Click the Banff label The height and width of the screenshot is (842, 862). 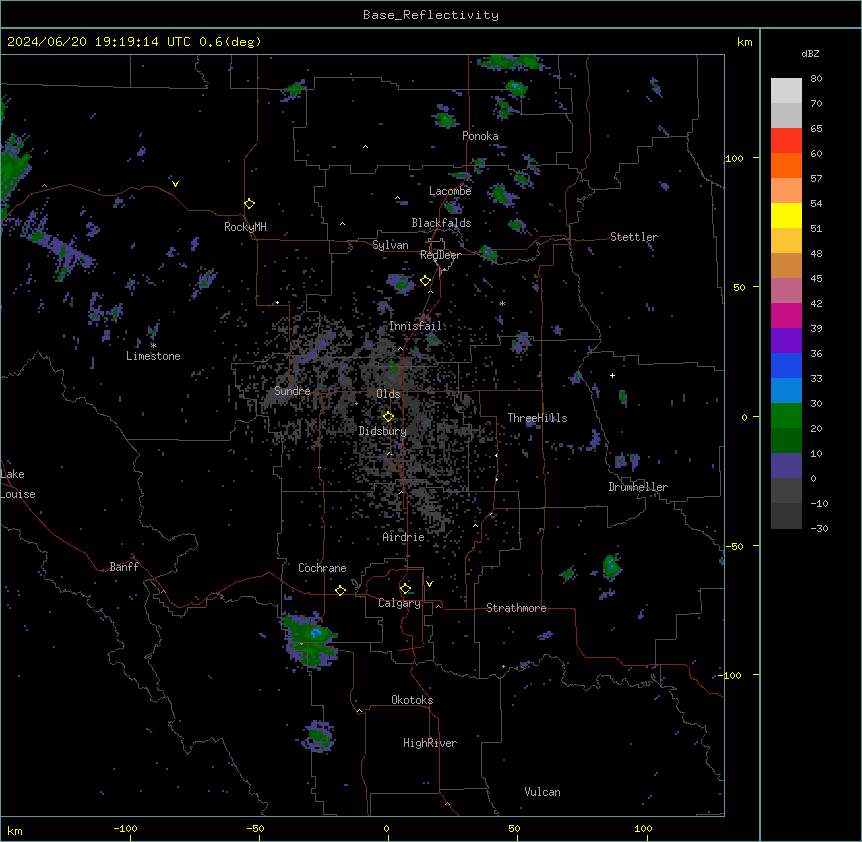tap(124, 567)
